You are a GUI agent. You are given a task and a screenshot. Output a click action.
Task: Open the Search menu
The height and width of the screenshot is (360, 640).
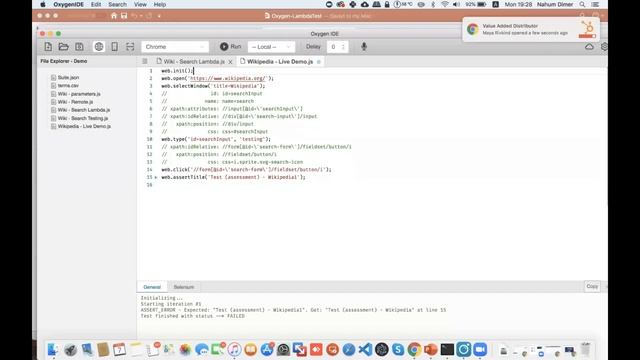point(117,4)
